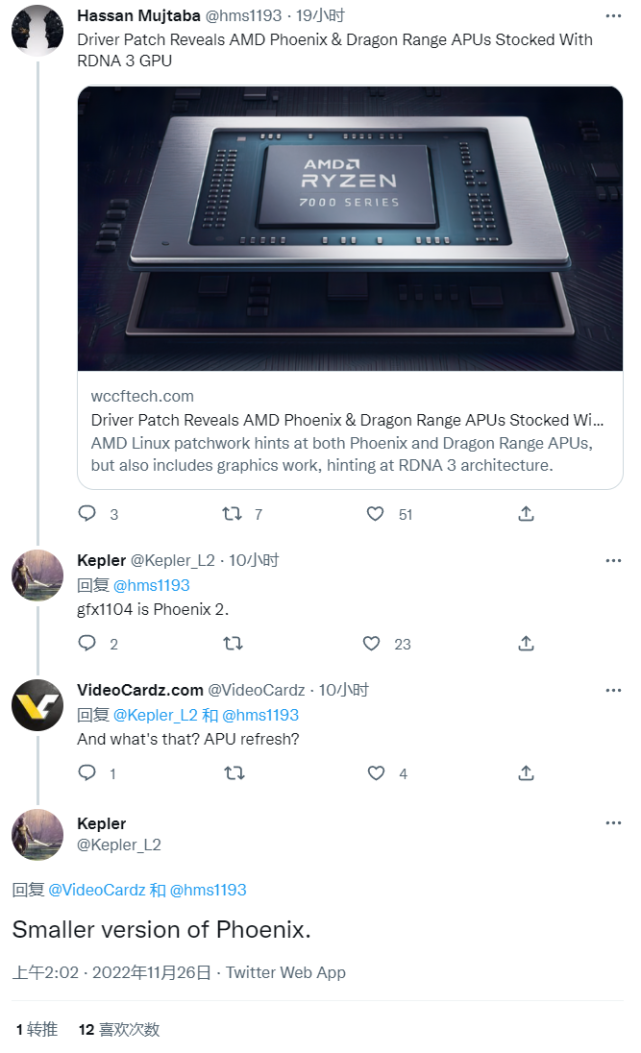Open more options on Kepler's gfx1104 reply
641x1053 pixels.
coord(614,559)
